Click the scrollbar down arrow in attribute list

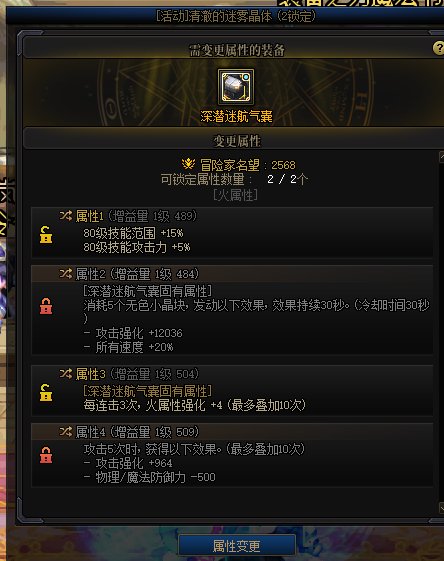441,507
